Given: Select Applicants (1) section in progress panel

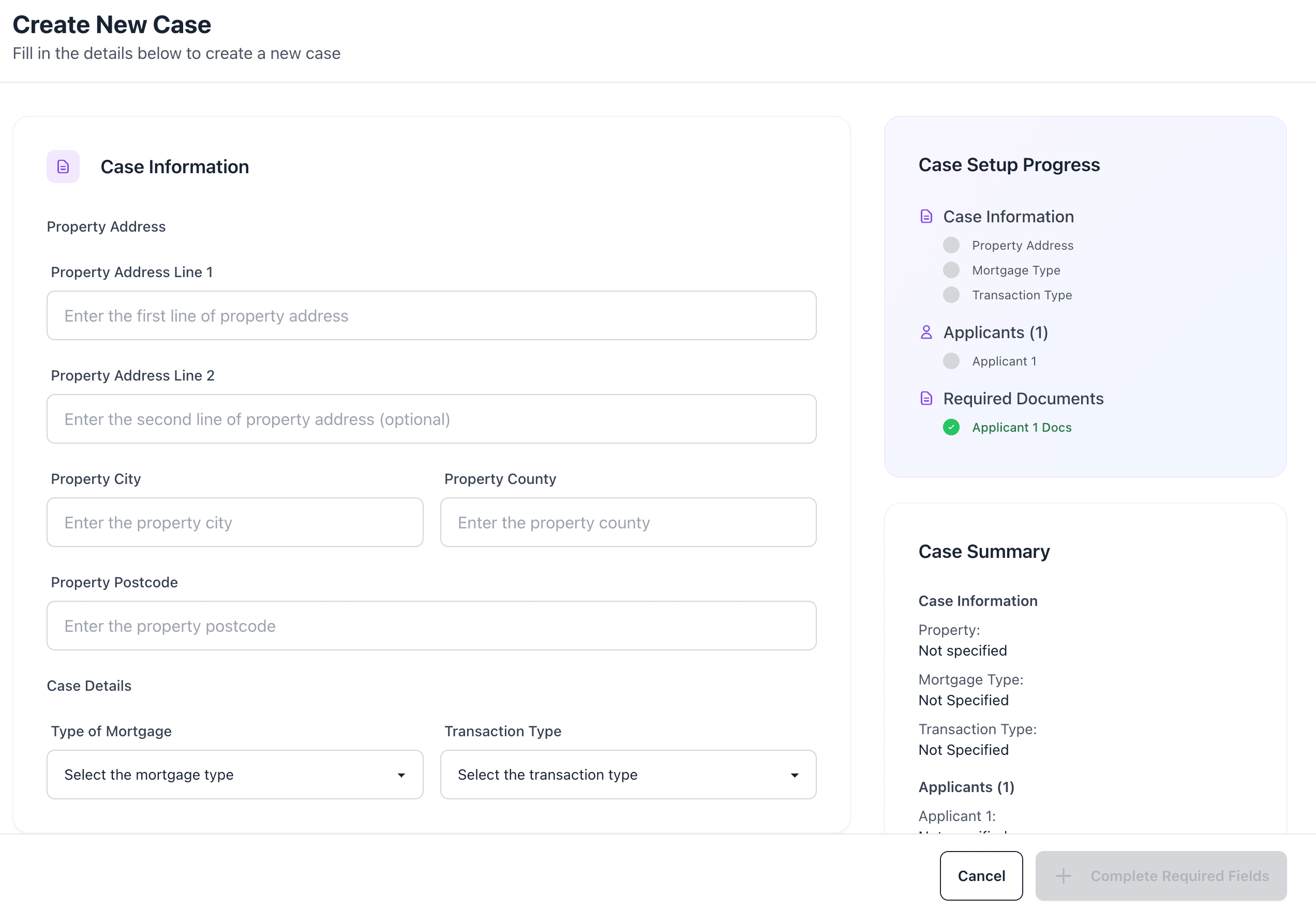Looking at the screenshot, I should pyautogui.click(x=995, y=332).
